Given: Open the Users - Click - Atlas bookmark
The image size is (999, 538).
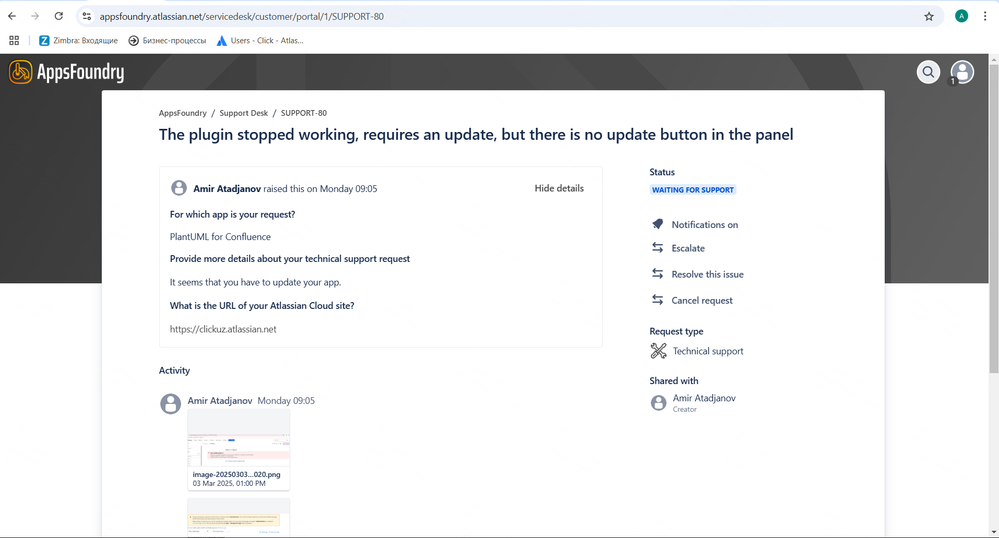Looking at the screenshot, I should point(260,40).
